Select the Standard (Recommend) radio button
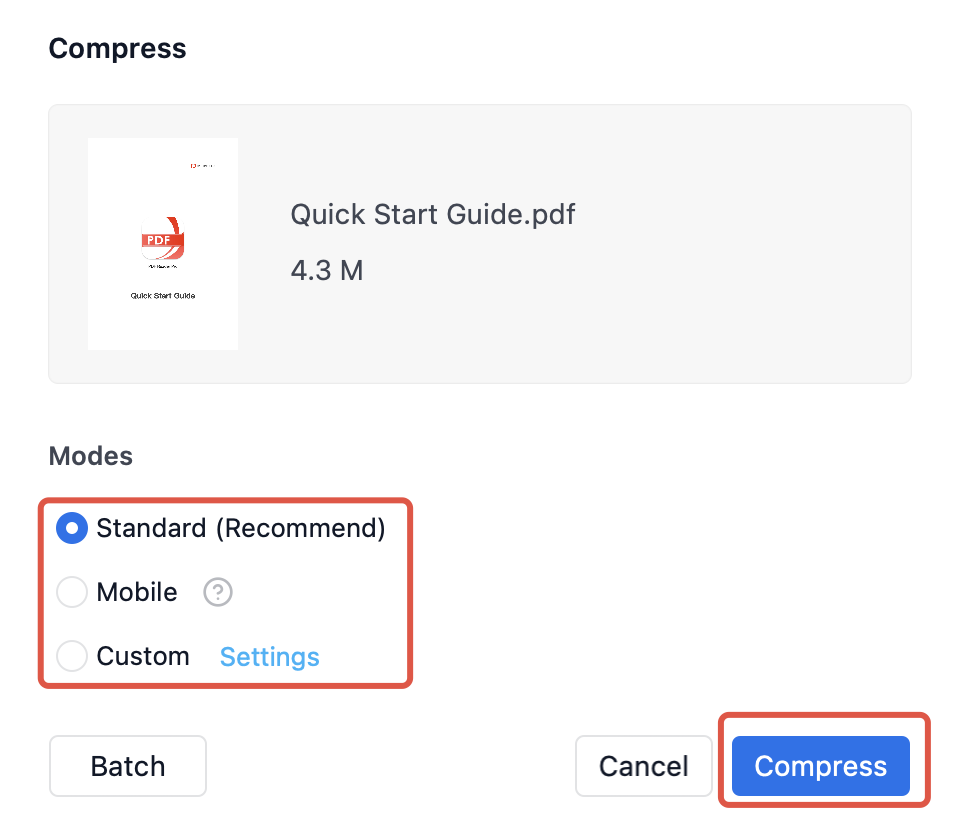This screenshot has width=960, height=830. tap(72, 528)
